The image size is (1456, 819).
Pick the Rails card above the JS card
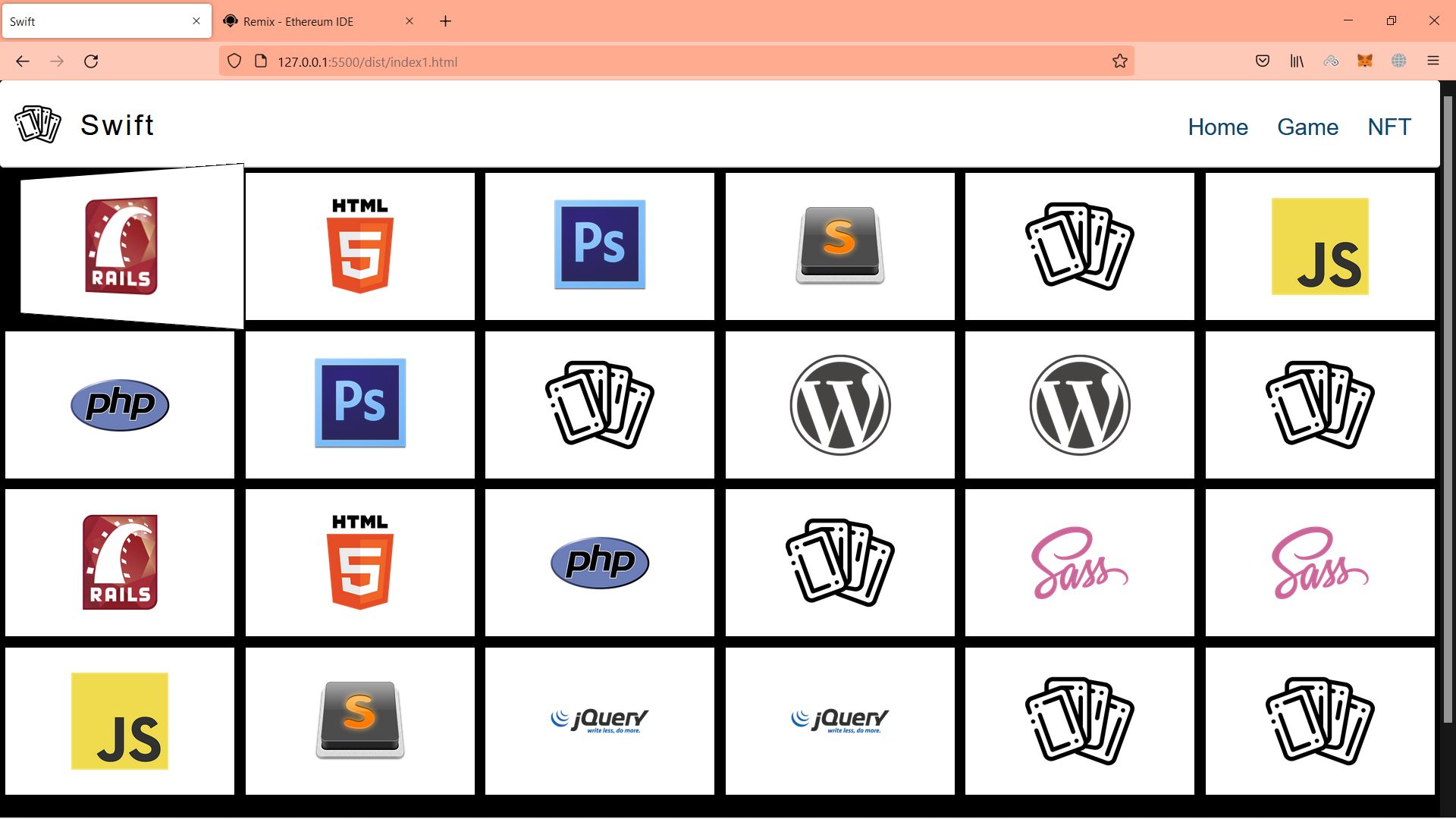click(120, 563)
